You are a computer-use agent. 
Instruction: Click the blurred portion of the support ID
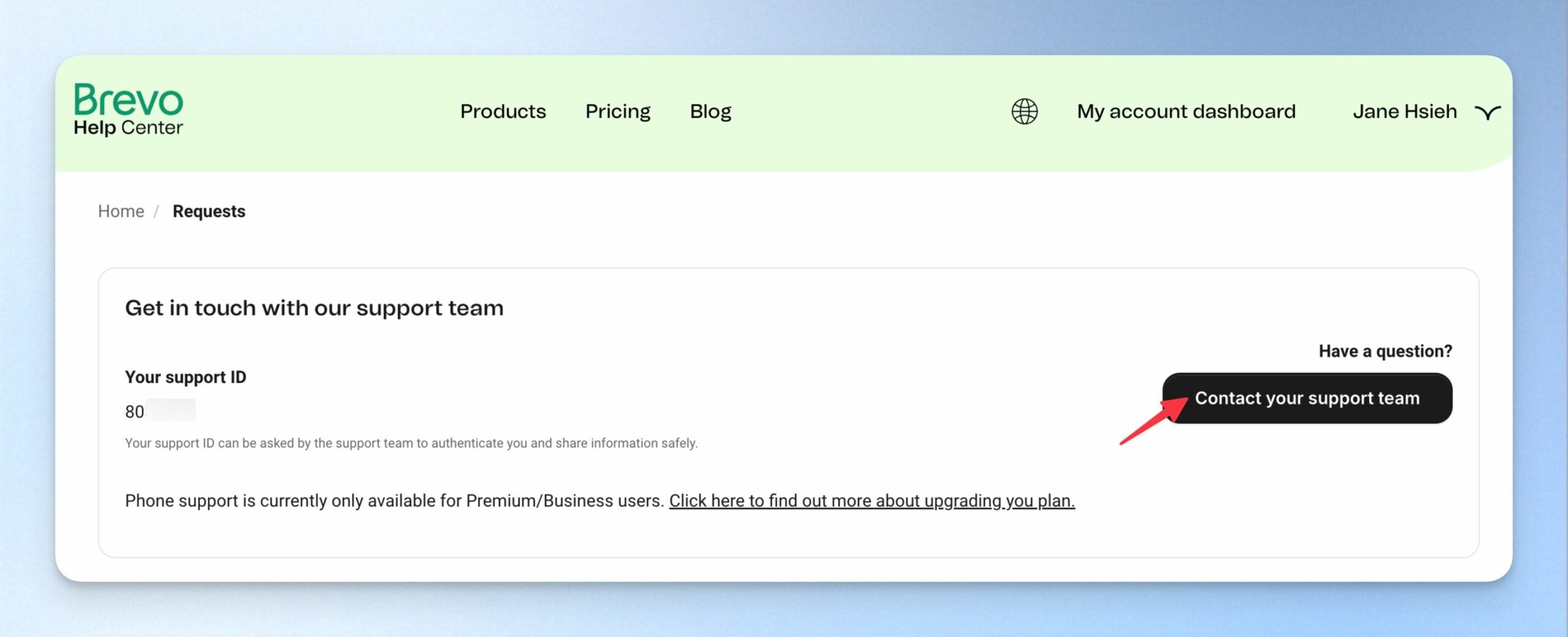pos(171,410)
